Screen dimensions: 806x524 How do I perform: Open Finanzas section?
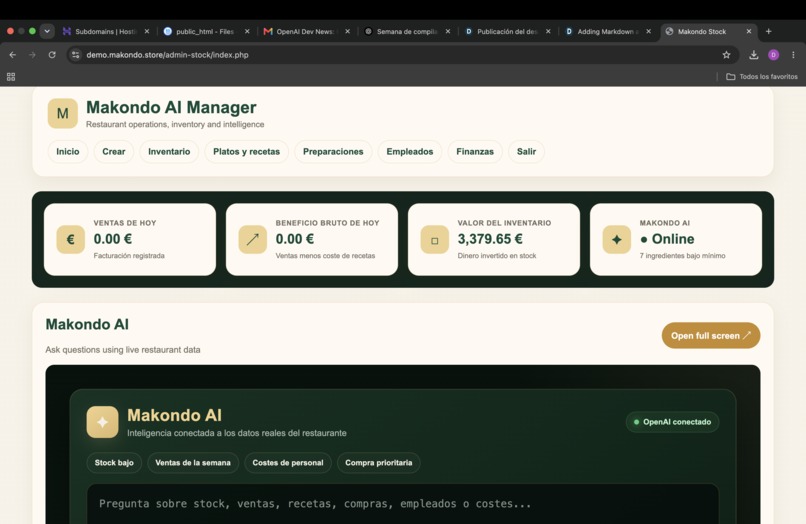pyautogui.click(x=475, y=152)
